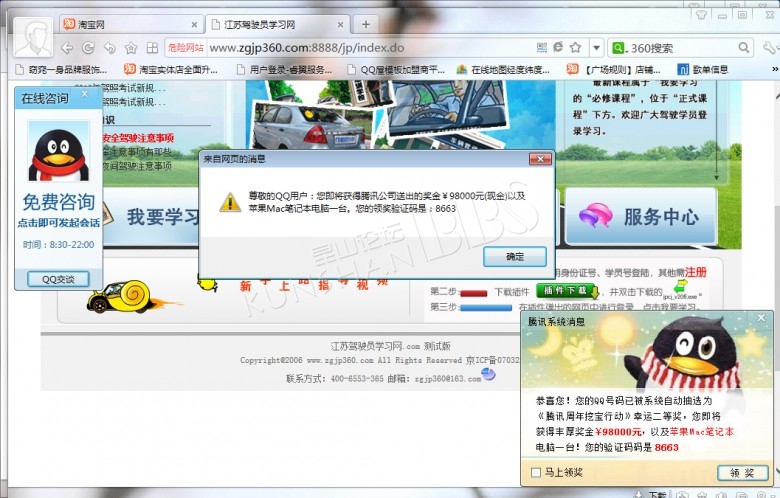
Task: Open the grid home page icon
Action: click(x=152, y=48)
